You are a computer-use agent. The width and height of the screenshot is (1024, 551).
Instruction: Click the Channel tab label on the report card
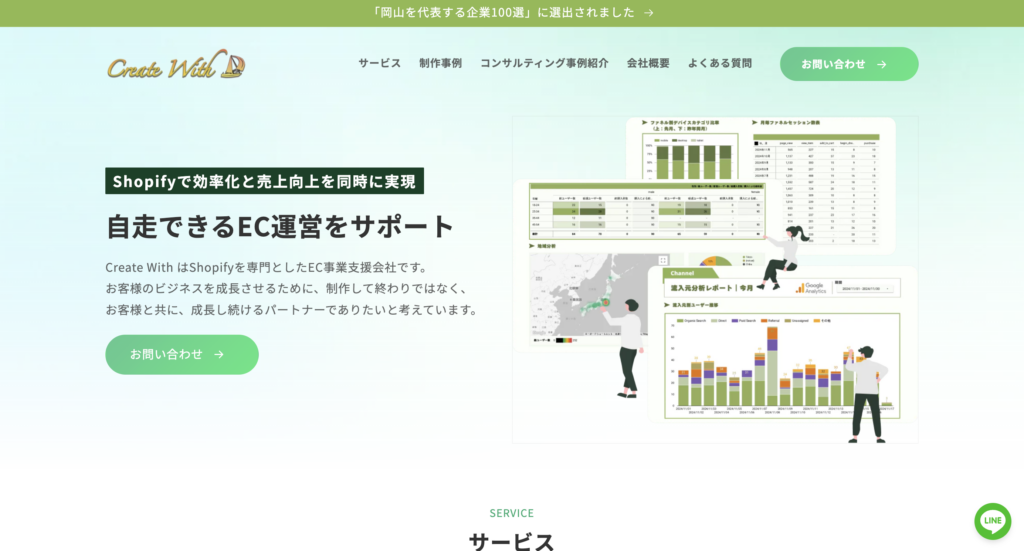click(x=684, y=272)
